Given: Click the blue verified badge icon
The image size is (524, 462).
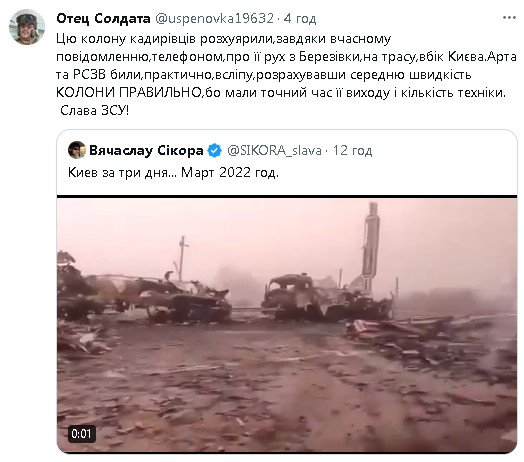Looking at the screenshot, I should point(214,150).
